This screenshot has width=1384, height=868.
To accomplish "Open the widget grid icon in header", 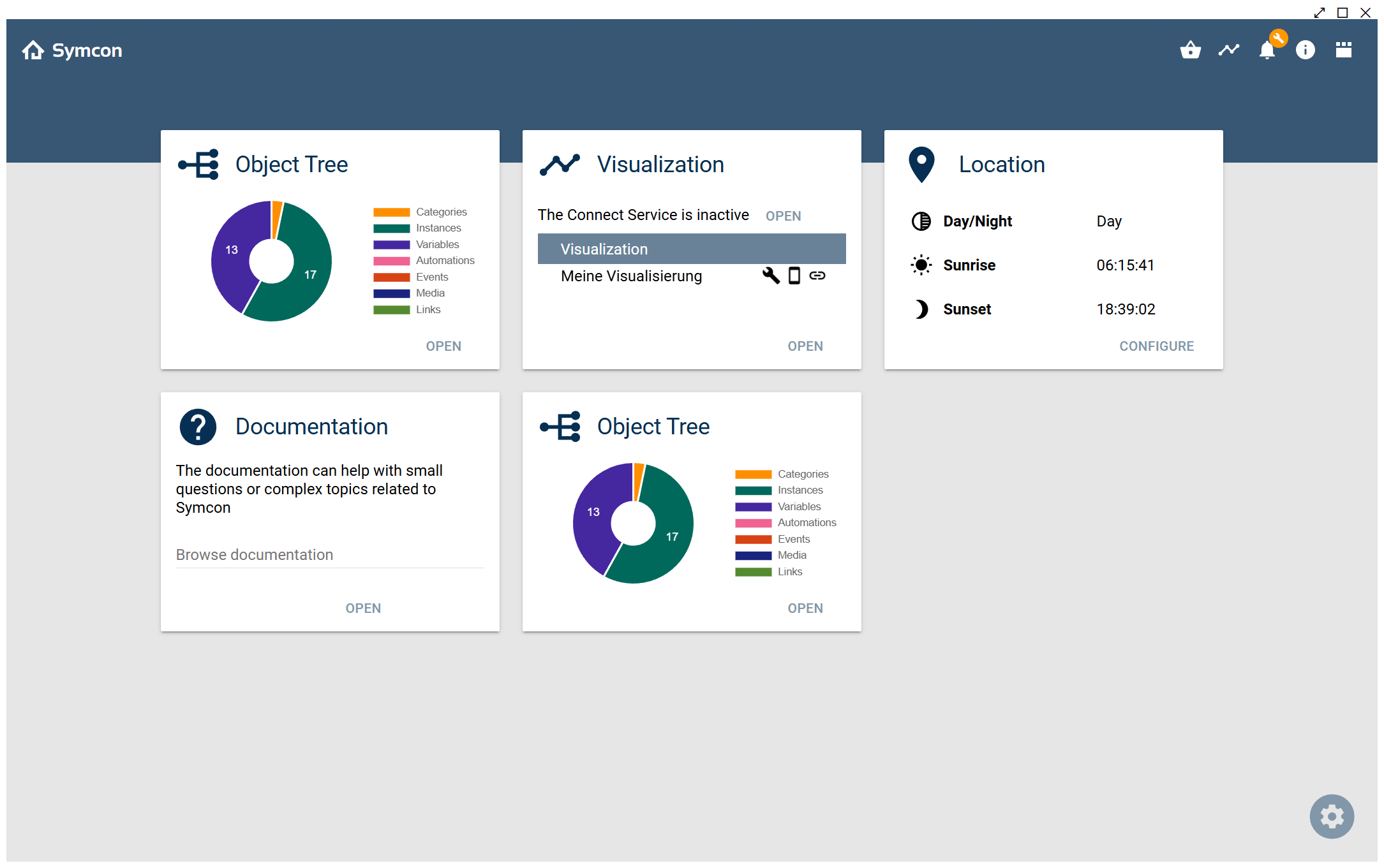I will 1343,50.
